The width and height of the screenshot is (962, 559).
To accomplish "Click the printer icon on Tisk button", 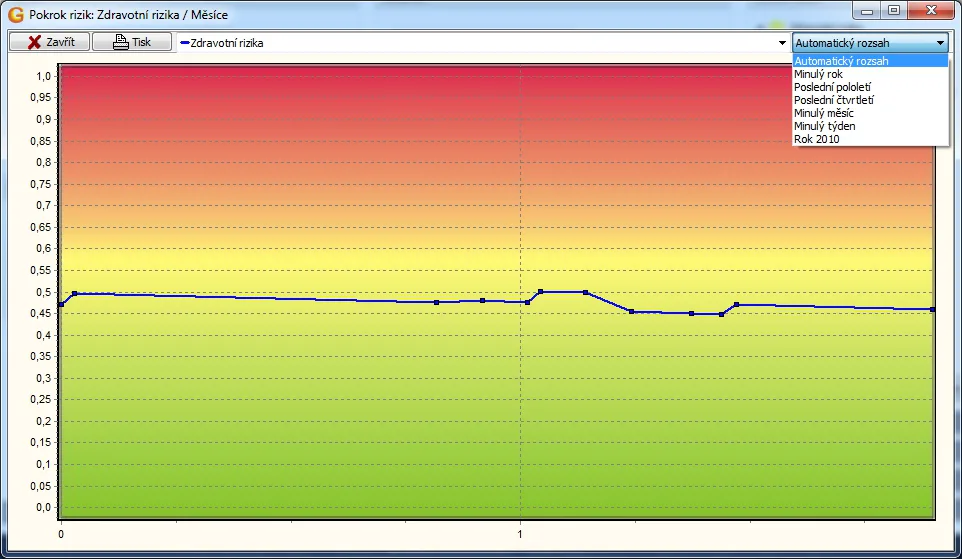I will [x=121, y=42].
